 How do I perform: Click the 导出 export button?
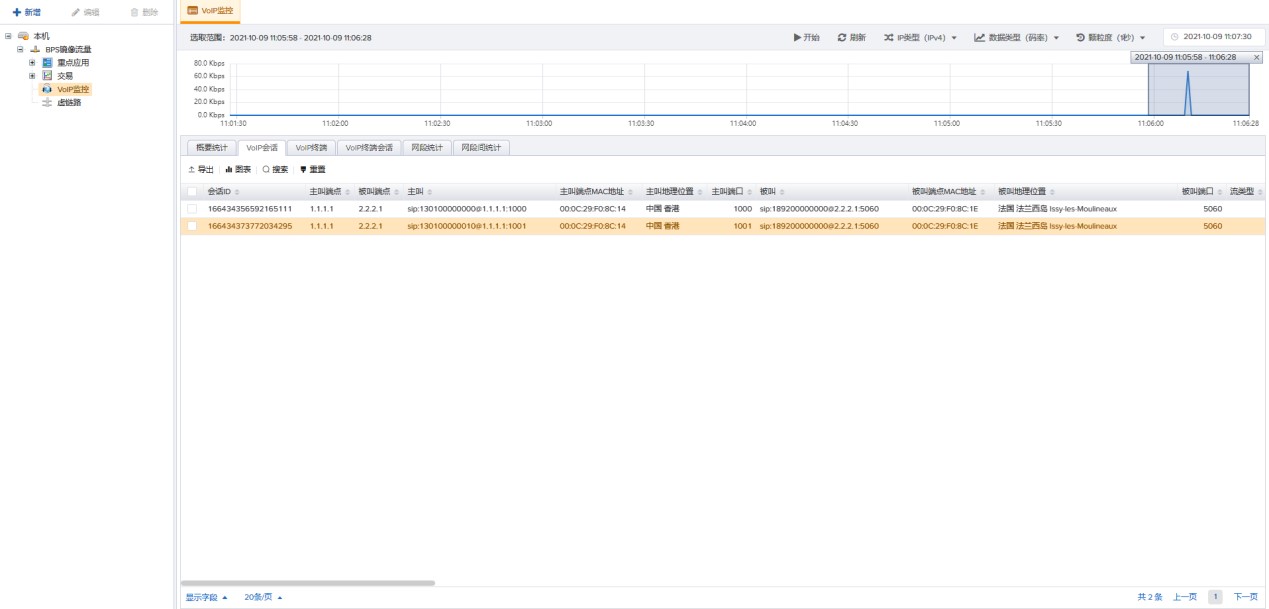point(201,169)
